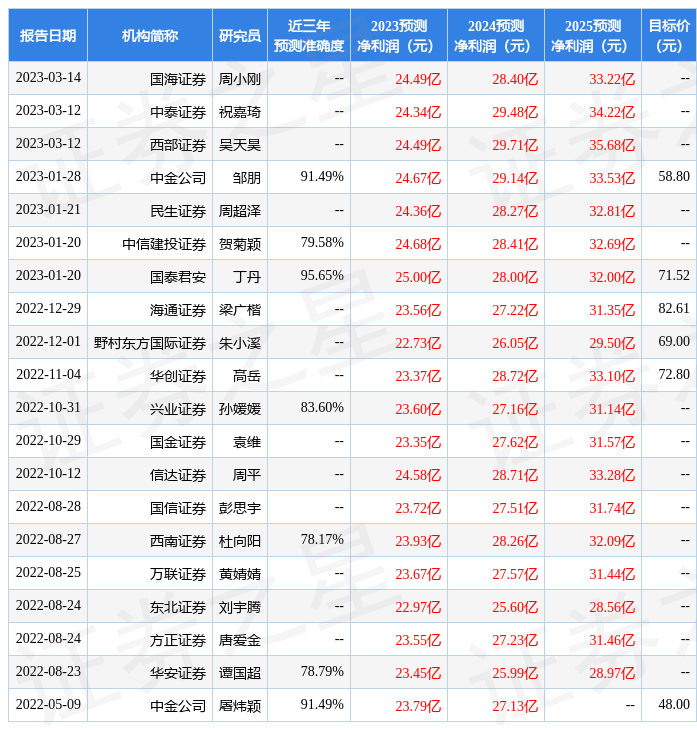Click the 29.48亿 forecast value

pyautogui.click(x=515, y=112)
